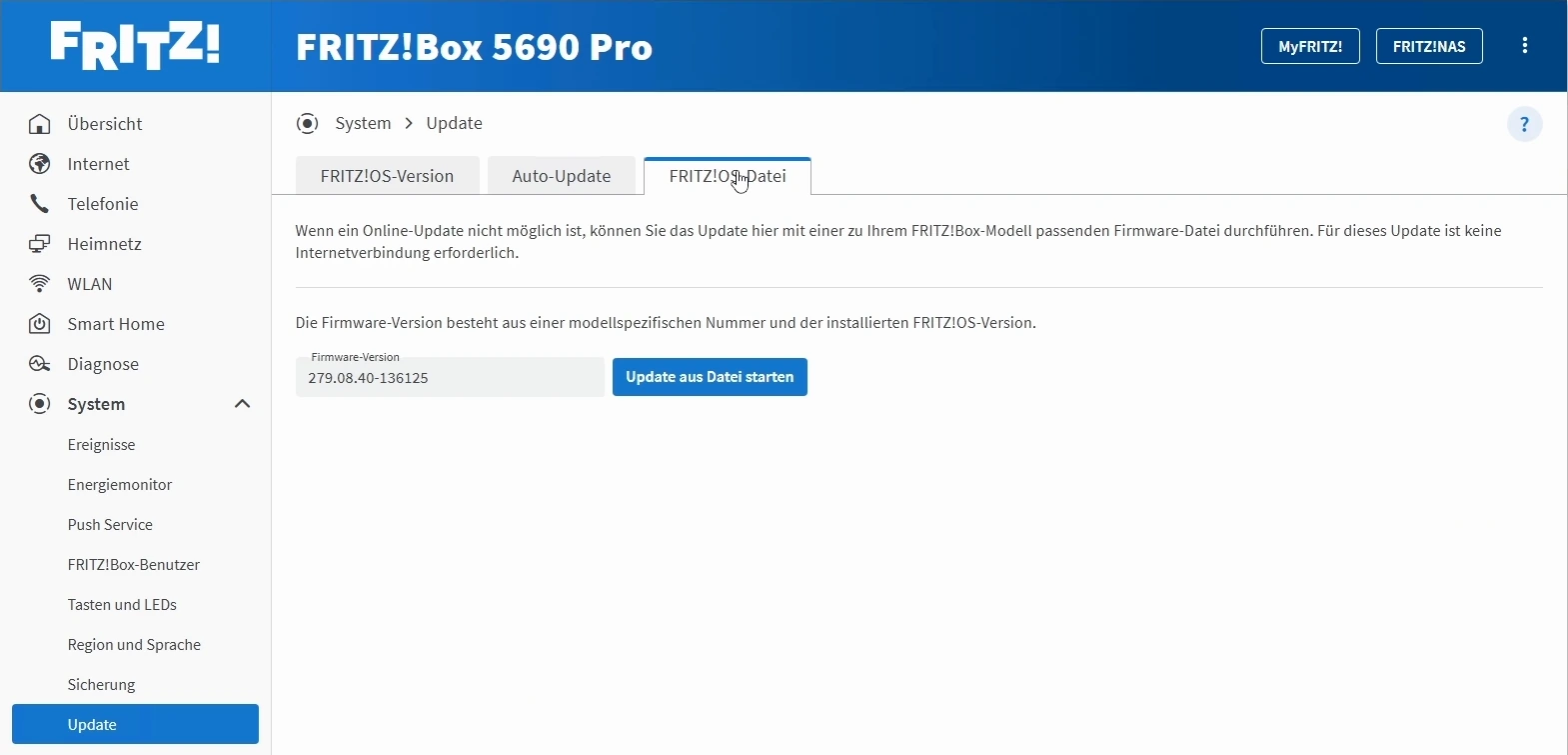
Task: Click the Übersicht house icon
Action: coord(40,124)
